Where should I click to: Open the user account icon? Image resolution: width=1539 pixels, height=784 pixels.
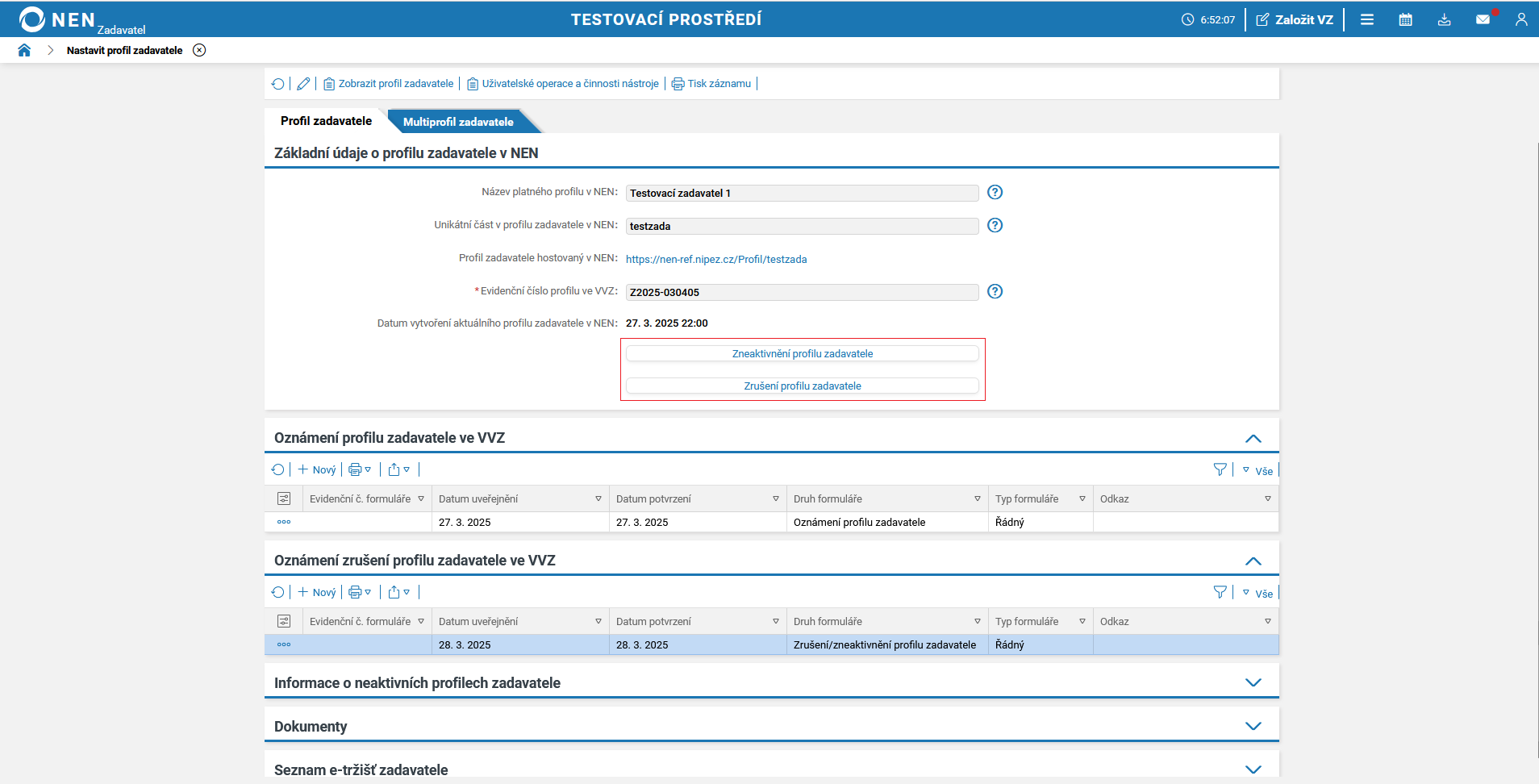click(x=1520, y=19)
